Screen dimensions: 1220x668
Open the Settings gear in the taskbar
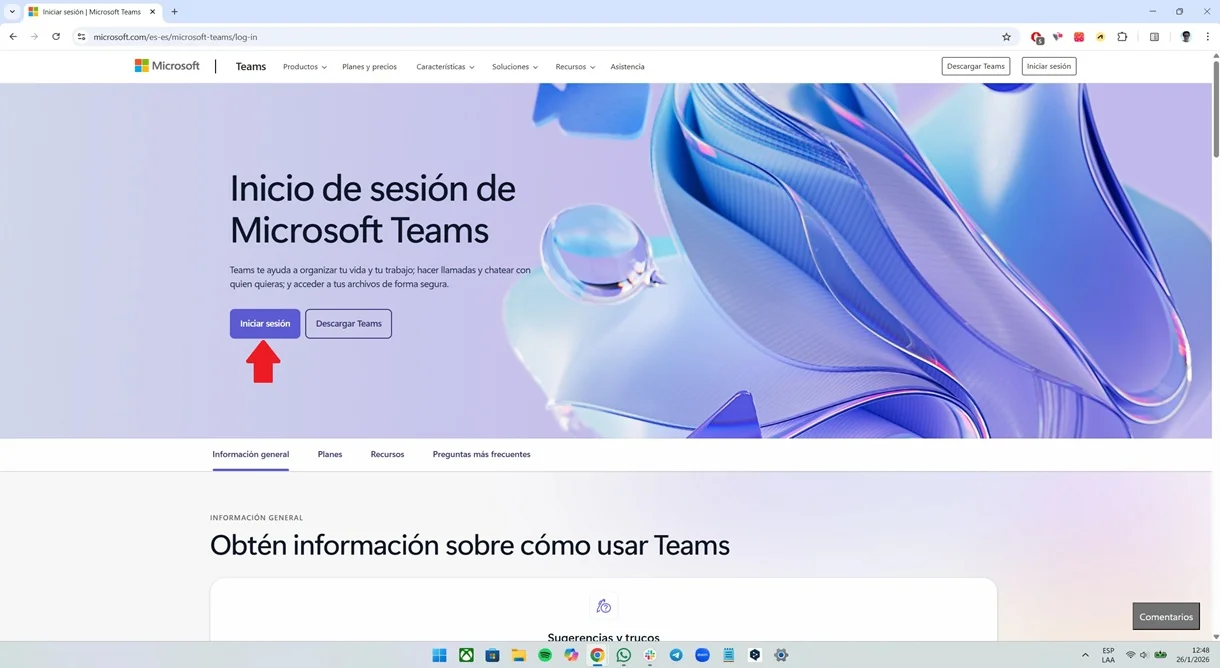pyautogui.click(x=781, y=655)
